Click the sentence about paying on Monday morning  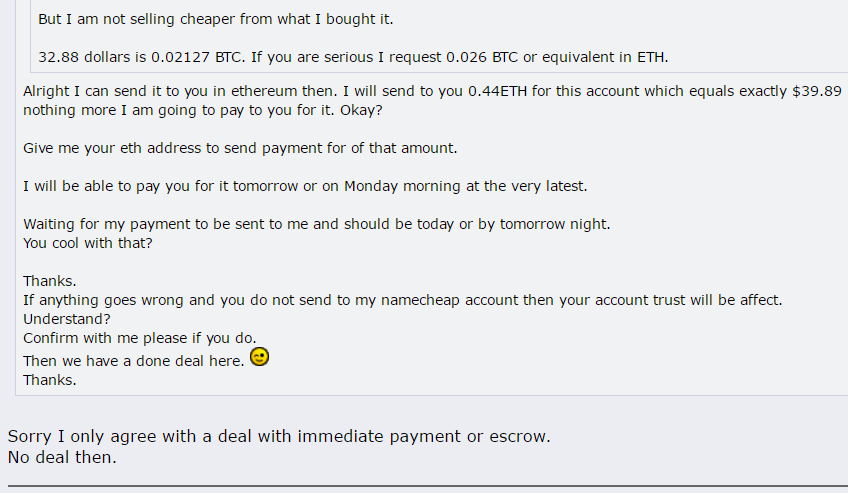pos(305,186)
